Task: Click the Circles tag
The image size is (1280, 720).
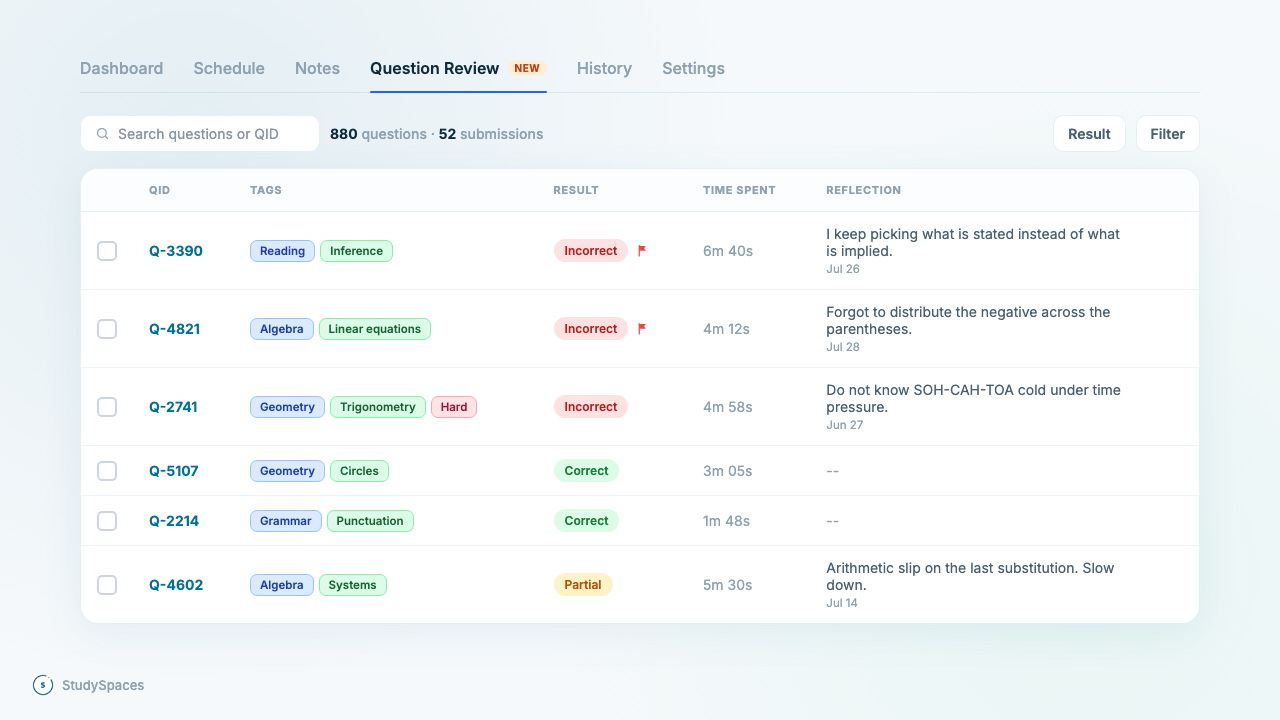Action: click(359, 471)
